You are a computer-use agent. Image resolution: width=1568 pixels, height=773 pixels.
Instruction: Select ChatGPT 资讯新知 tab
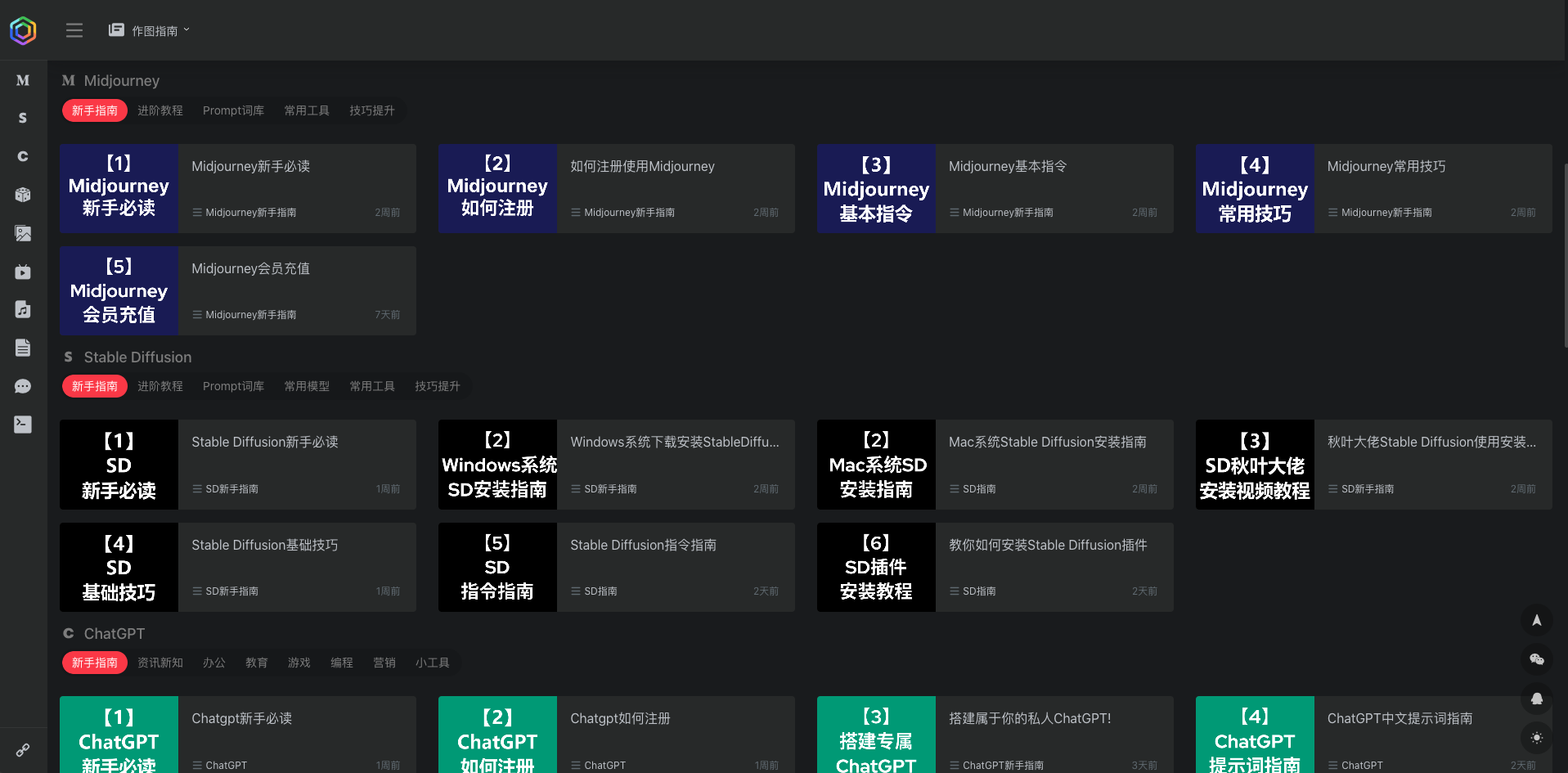pos(160,663)
